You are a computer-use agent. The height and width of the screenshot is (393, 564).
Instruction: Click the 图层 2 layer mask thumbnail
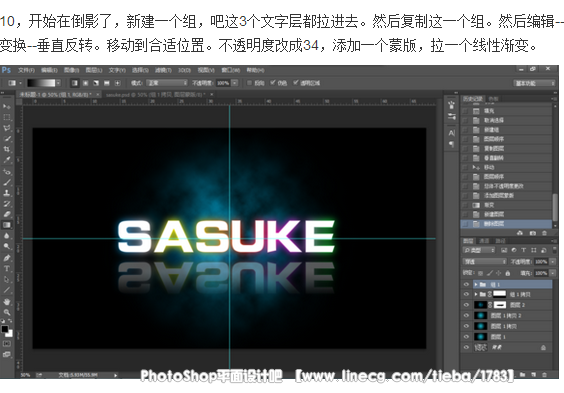pos(500,305)
